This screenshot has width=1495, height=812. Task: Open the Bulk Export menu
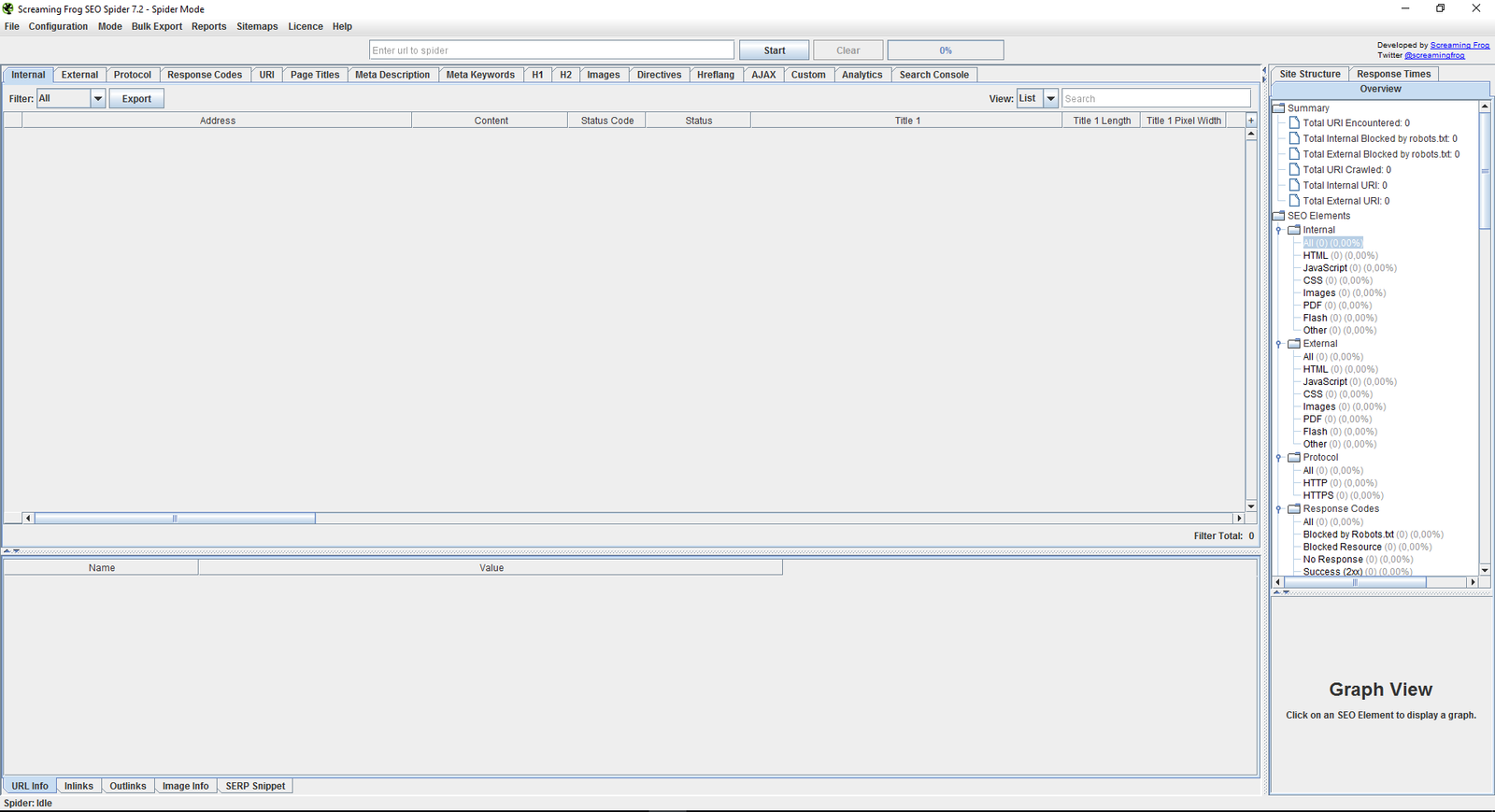click(x=156, y=27)
